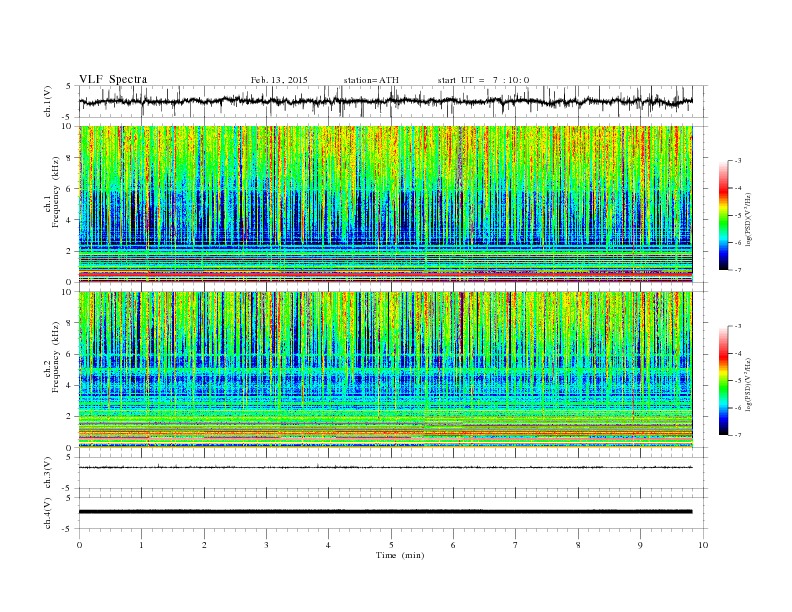Click the "3" tick on the time axis
792x612 pixels.
(266, 545)
